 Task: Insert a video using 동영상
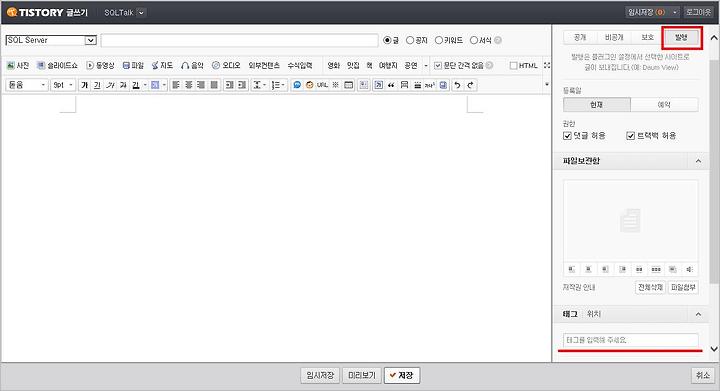pyautogui.click(x=101, y=66)
